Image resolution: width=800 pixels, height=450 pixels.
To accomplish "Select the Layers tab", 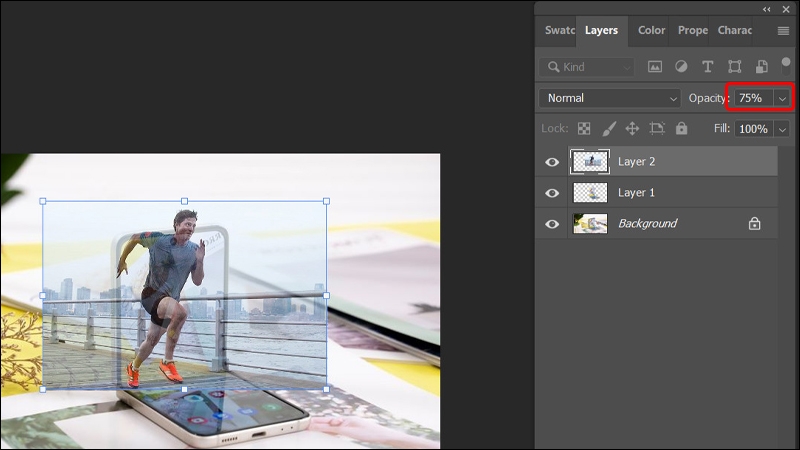I will [601, 30].
